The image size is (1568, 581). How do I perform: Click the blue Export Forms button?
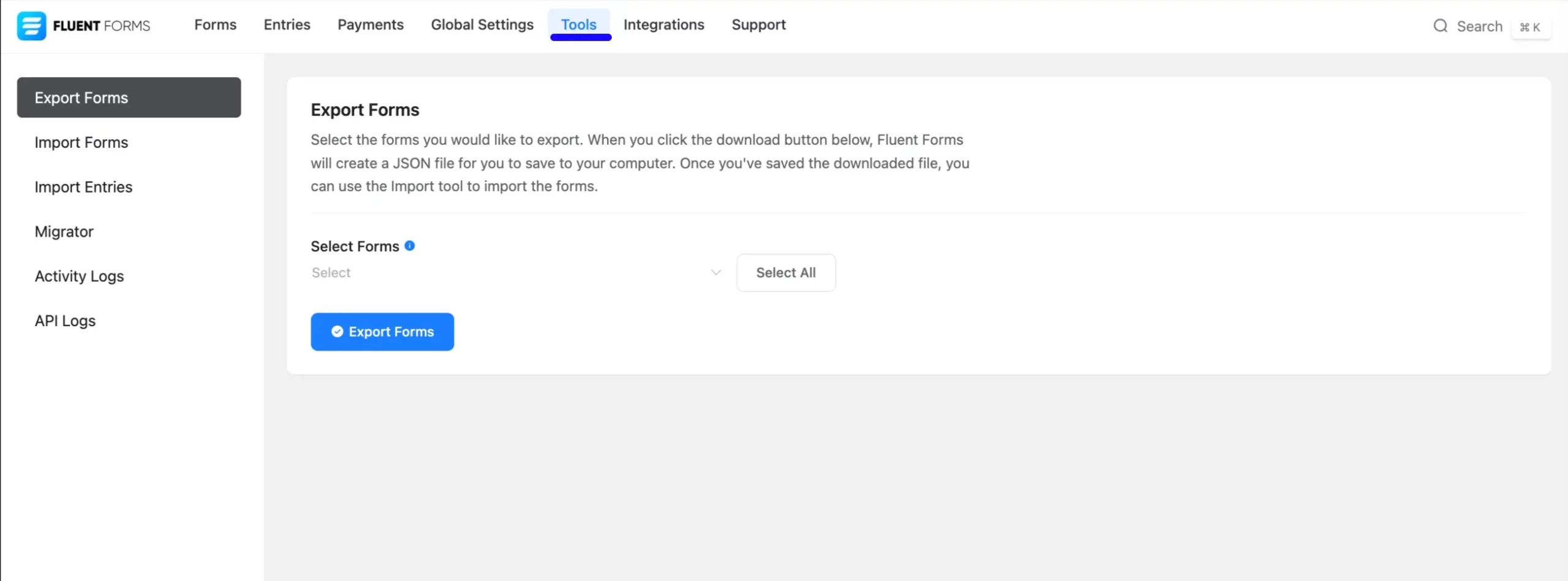[x=382, y=332]
